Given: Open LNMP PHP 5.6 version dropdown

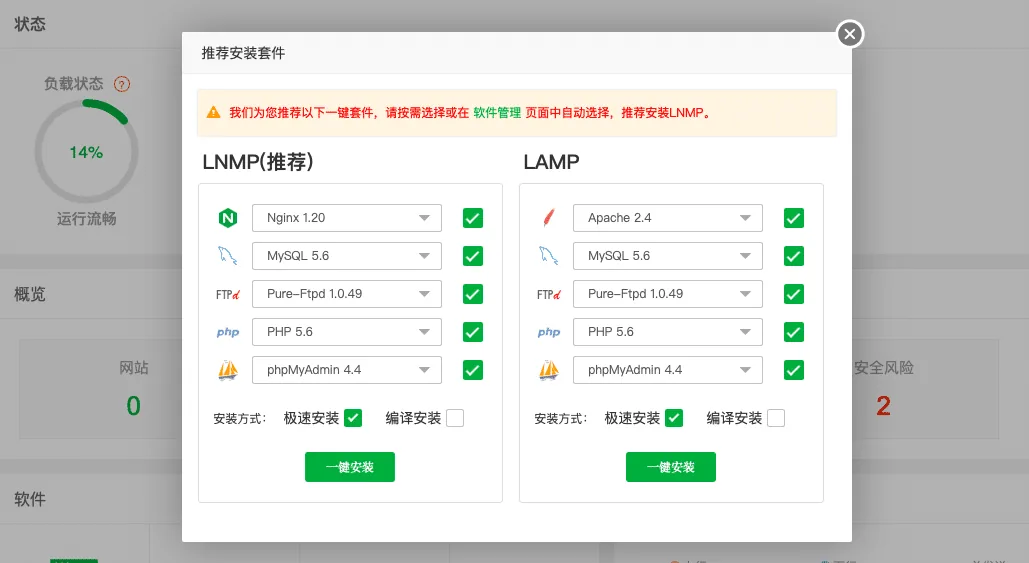Looking at the screenshot, I should point(346,332).
